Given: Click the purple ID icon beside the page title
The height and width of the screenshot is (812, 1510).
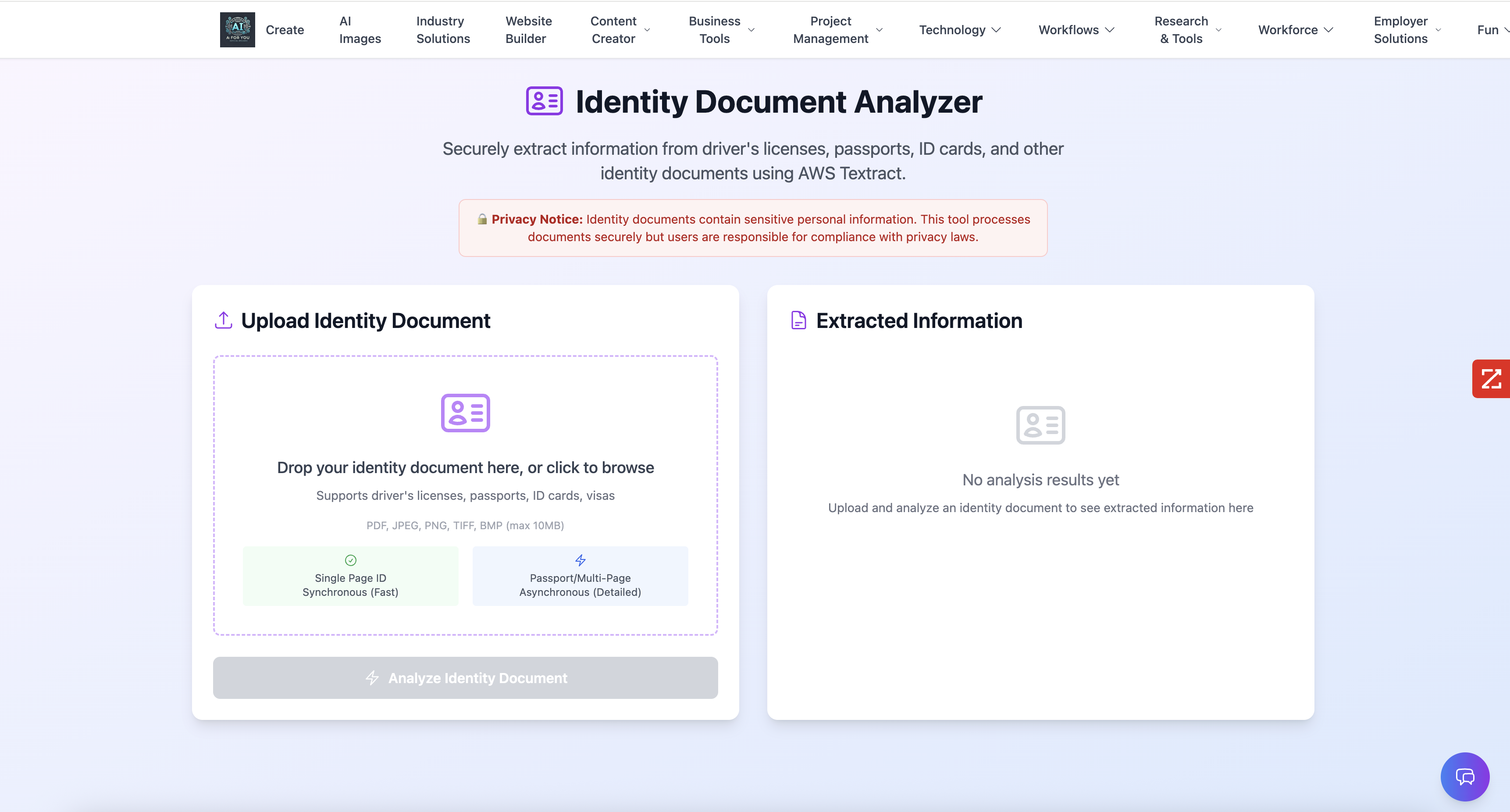Looking at the screenshot, I should [x=544, y=101].
